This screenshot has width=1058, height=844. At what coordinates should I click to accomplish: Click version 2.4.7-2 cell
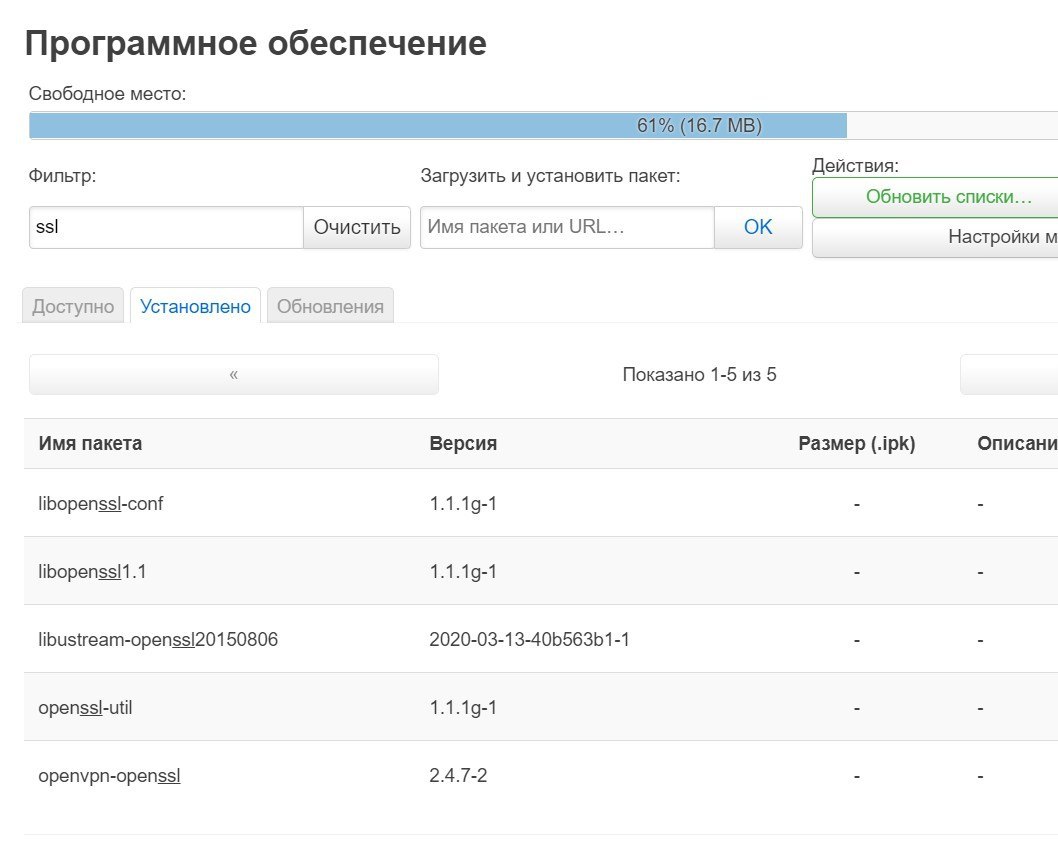(x=458, y=776)
